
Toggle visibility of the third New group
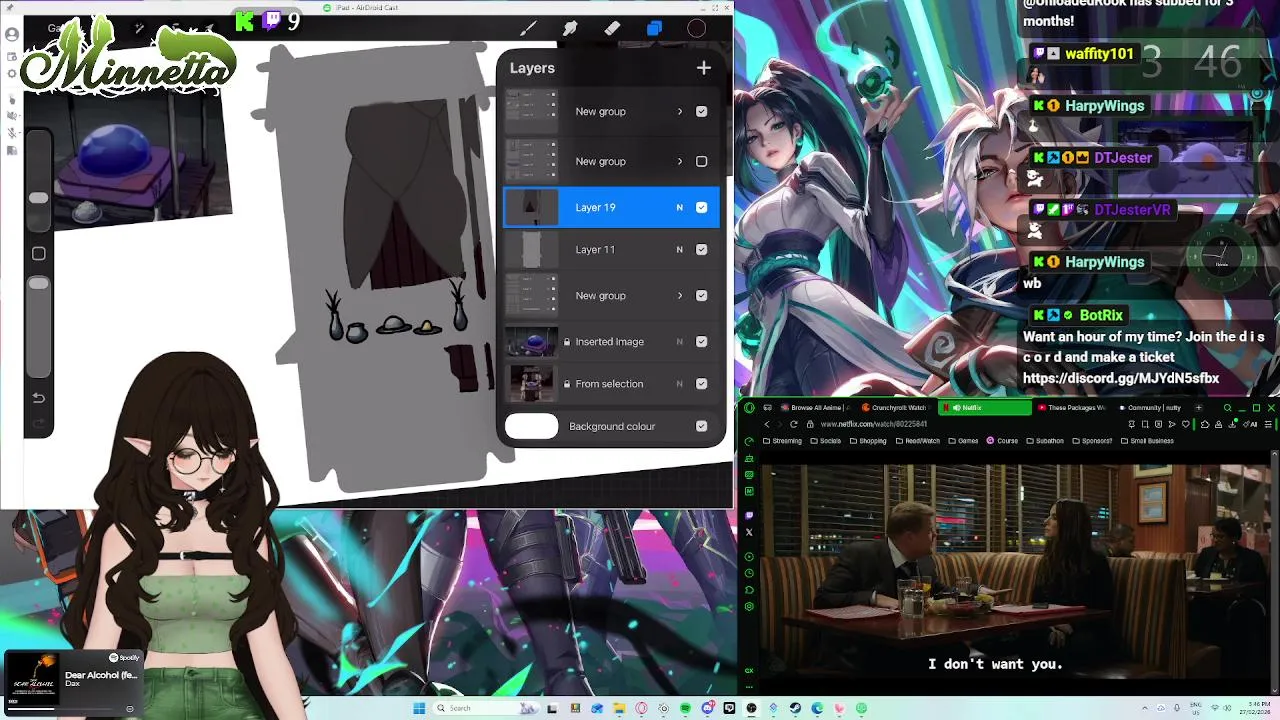(x=701, y=295)
